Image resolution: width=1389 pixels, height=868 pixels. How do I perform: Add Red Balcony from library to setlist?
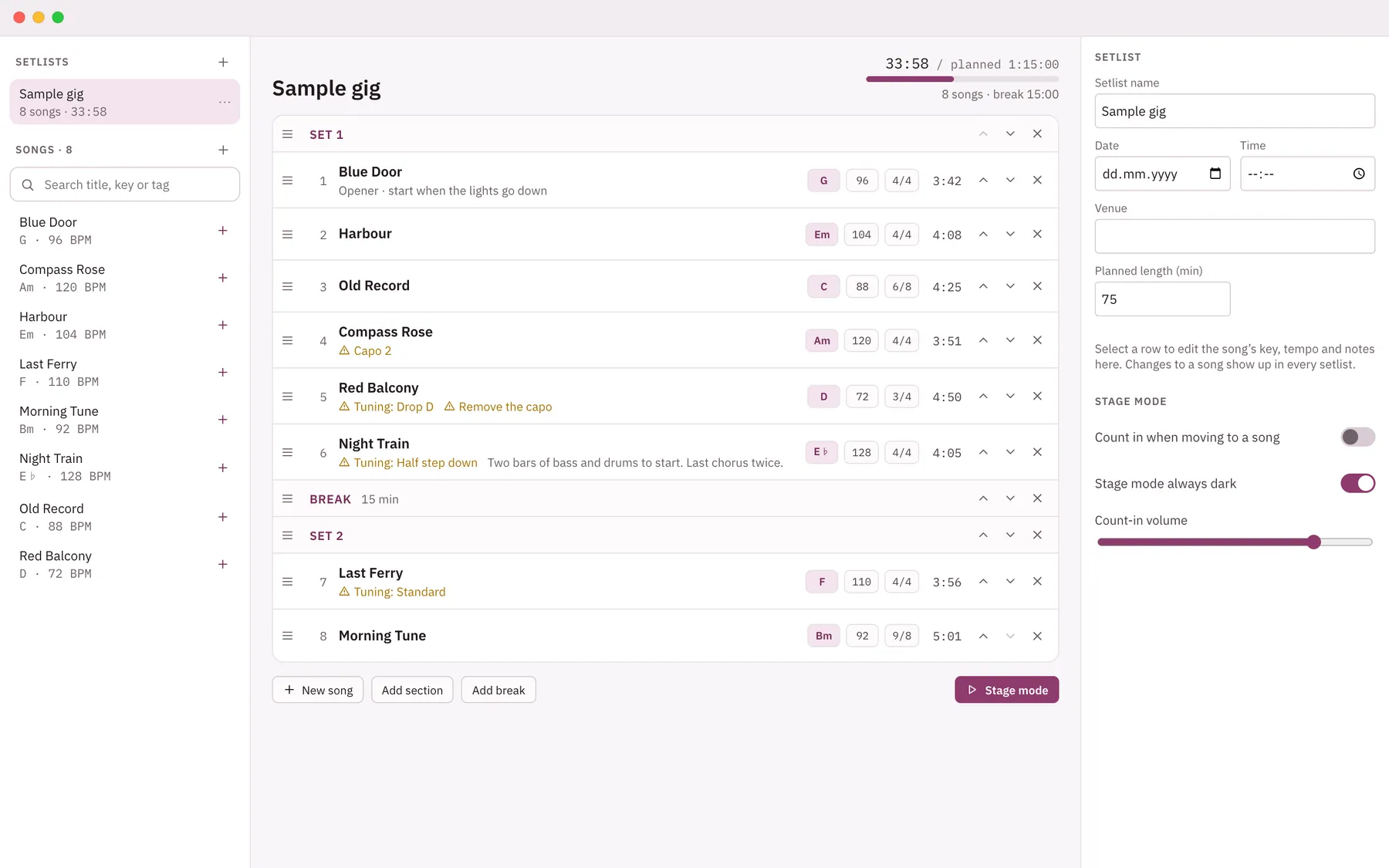click(x=222, y=564)
